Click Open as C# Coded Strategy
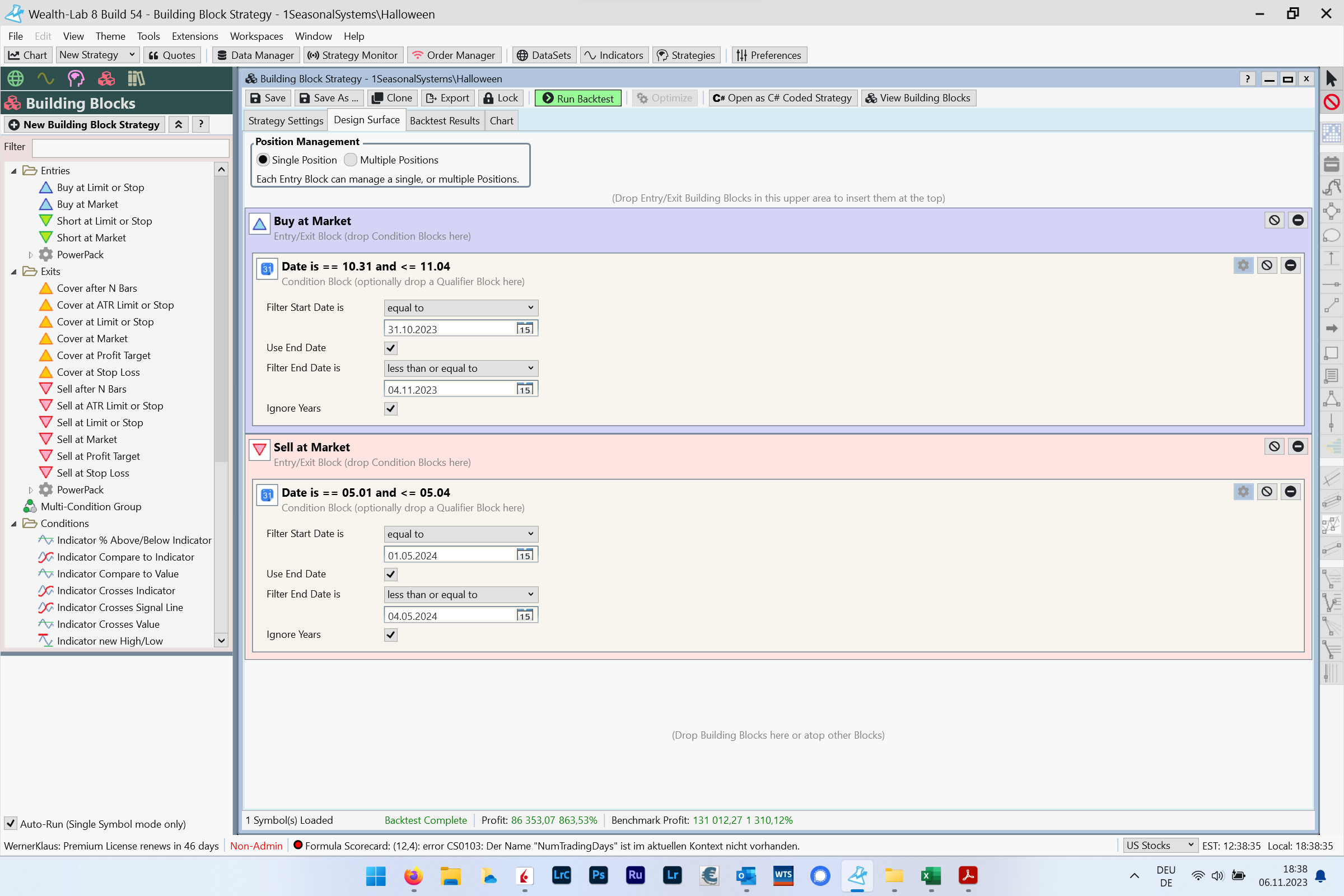Image resolution: width=1344 pixels, height=896 pixels. [x=782, y=99]
